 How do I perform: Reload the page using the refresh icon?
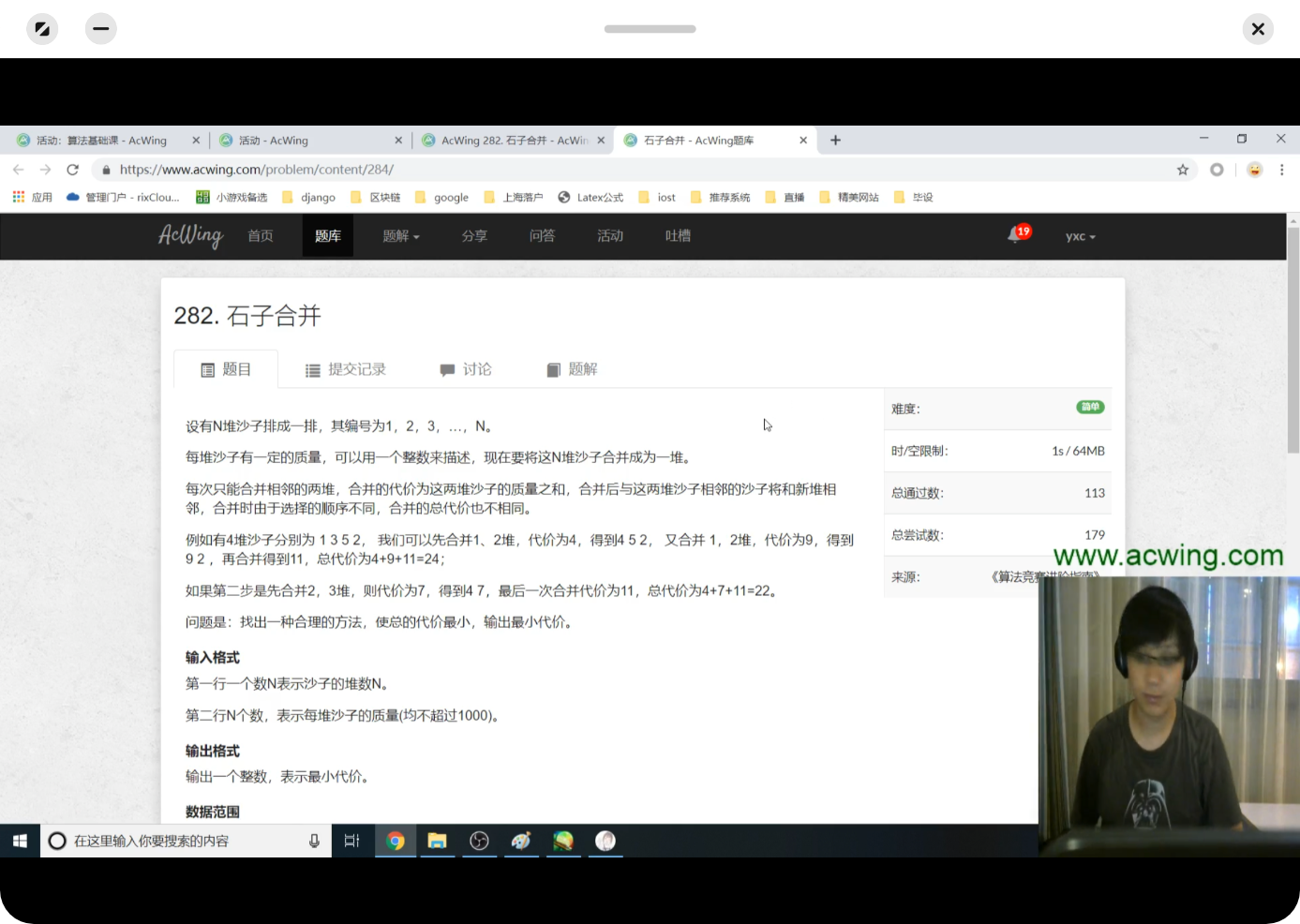[x=73, y=170]
